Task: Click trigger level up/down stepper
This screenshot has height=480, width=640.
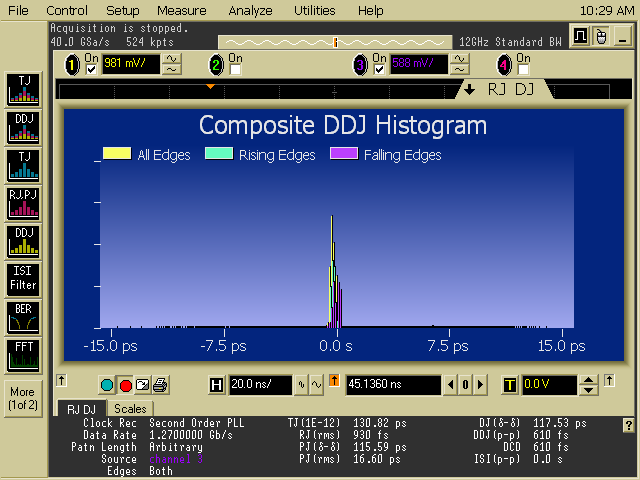Action: coord(589,385)
